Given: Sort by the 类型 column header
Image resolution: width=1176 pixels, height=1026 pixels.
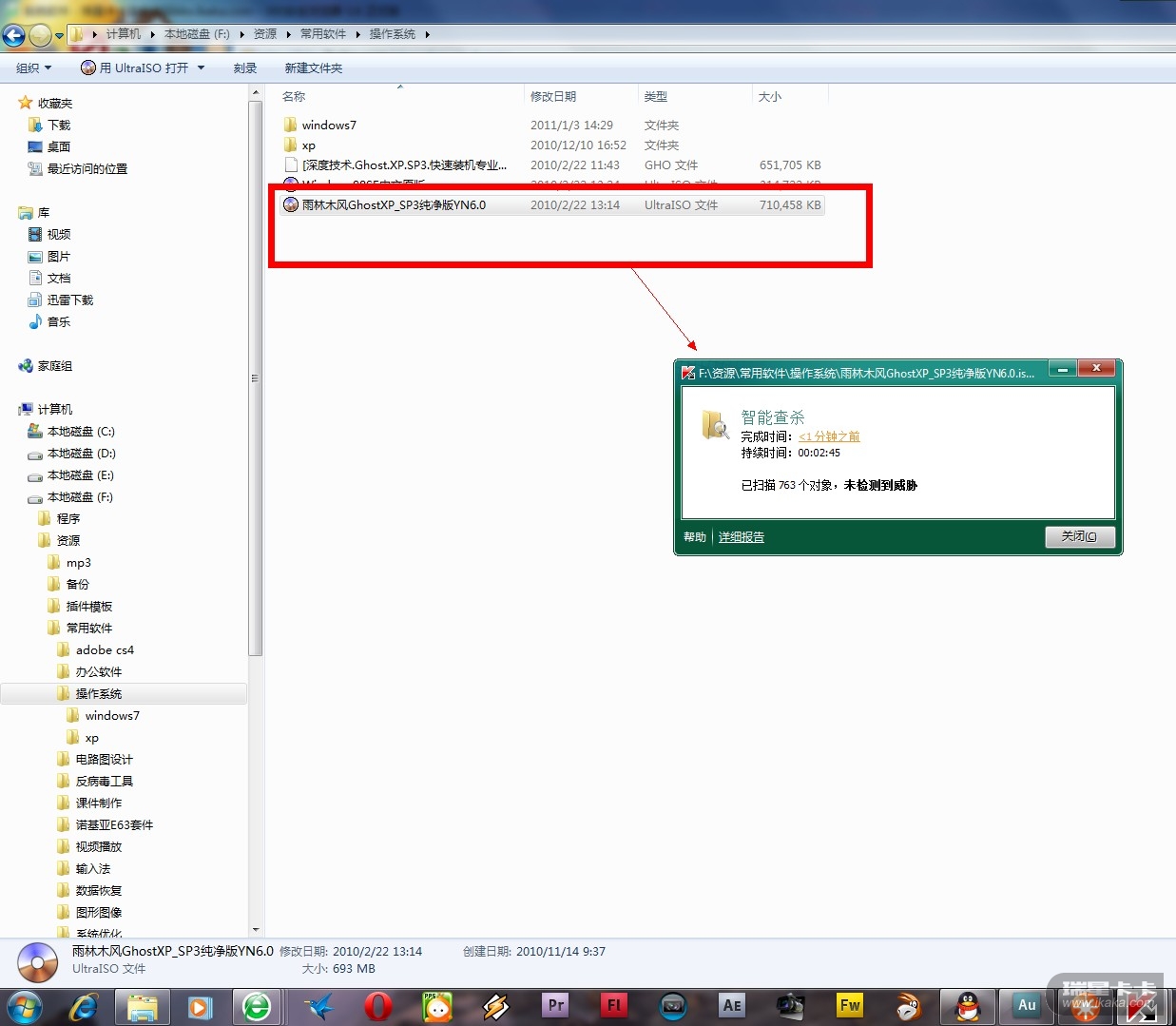Looking at the screenshot, I should [x=695, y=97].
